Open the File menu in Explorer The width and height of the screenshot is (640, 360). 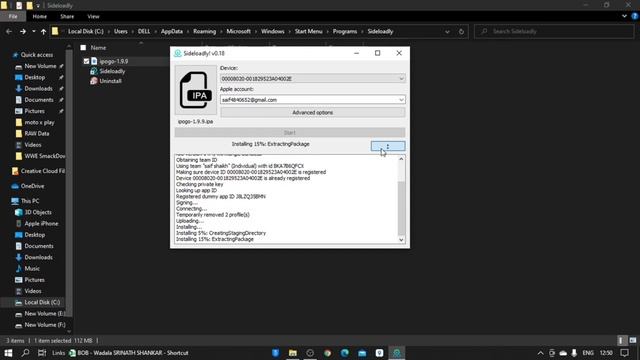coord(13,16)
